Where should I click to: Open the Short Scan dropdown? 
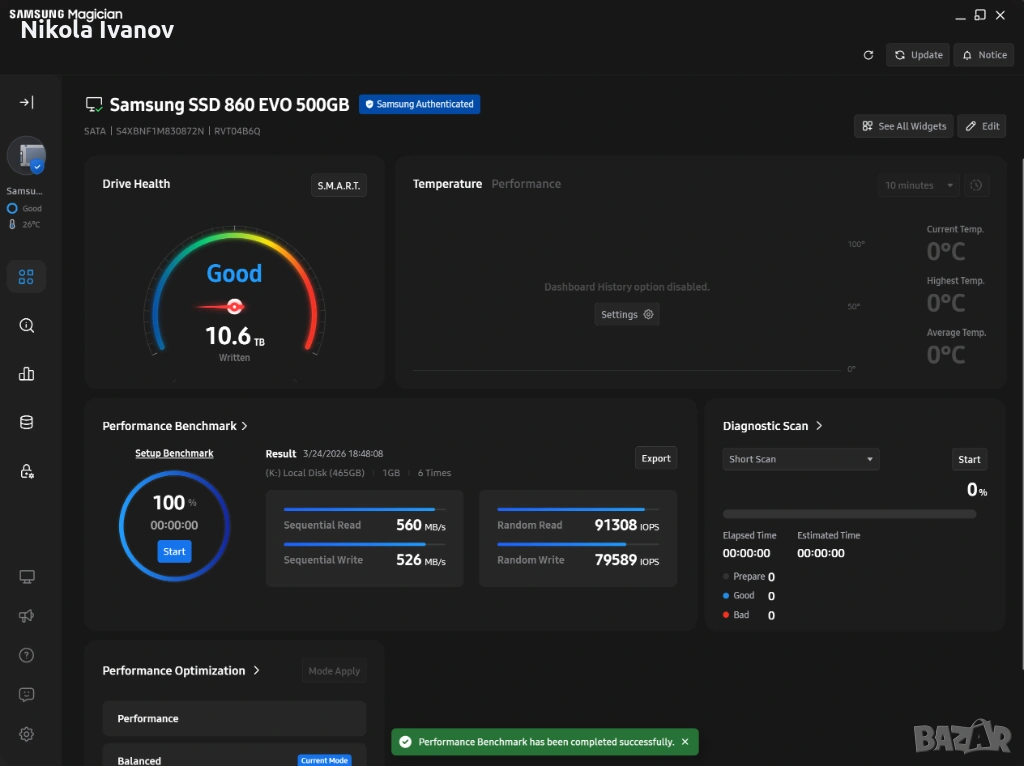tap(800, 459)
